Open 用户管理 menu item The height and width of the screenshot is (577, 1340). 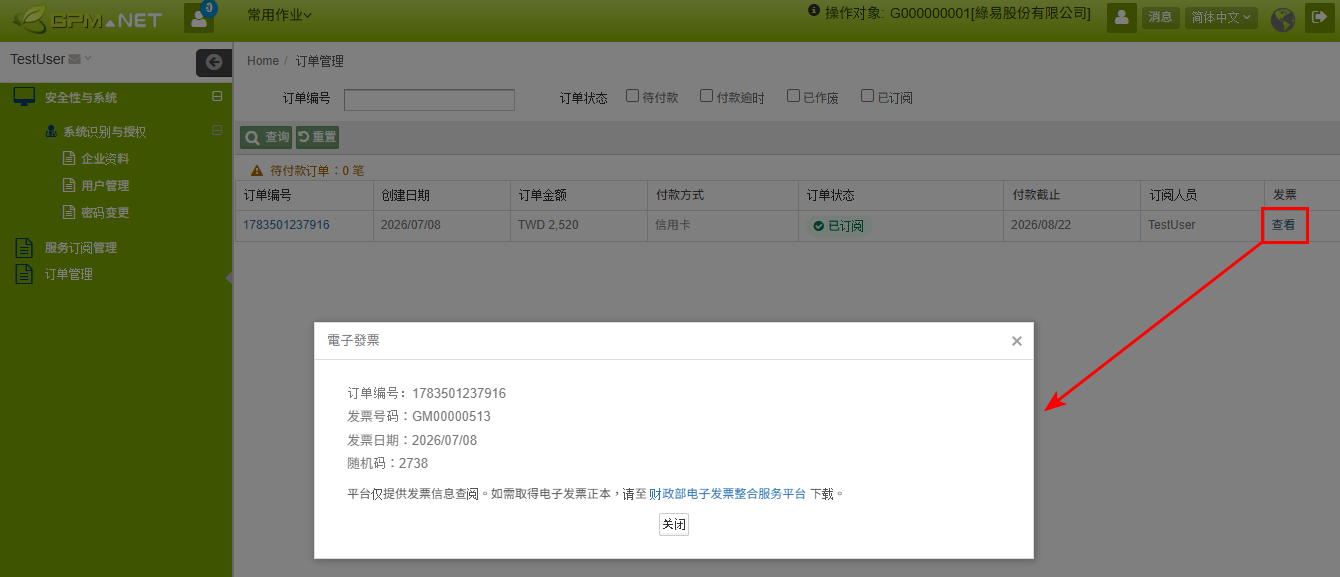pos(105,185)
